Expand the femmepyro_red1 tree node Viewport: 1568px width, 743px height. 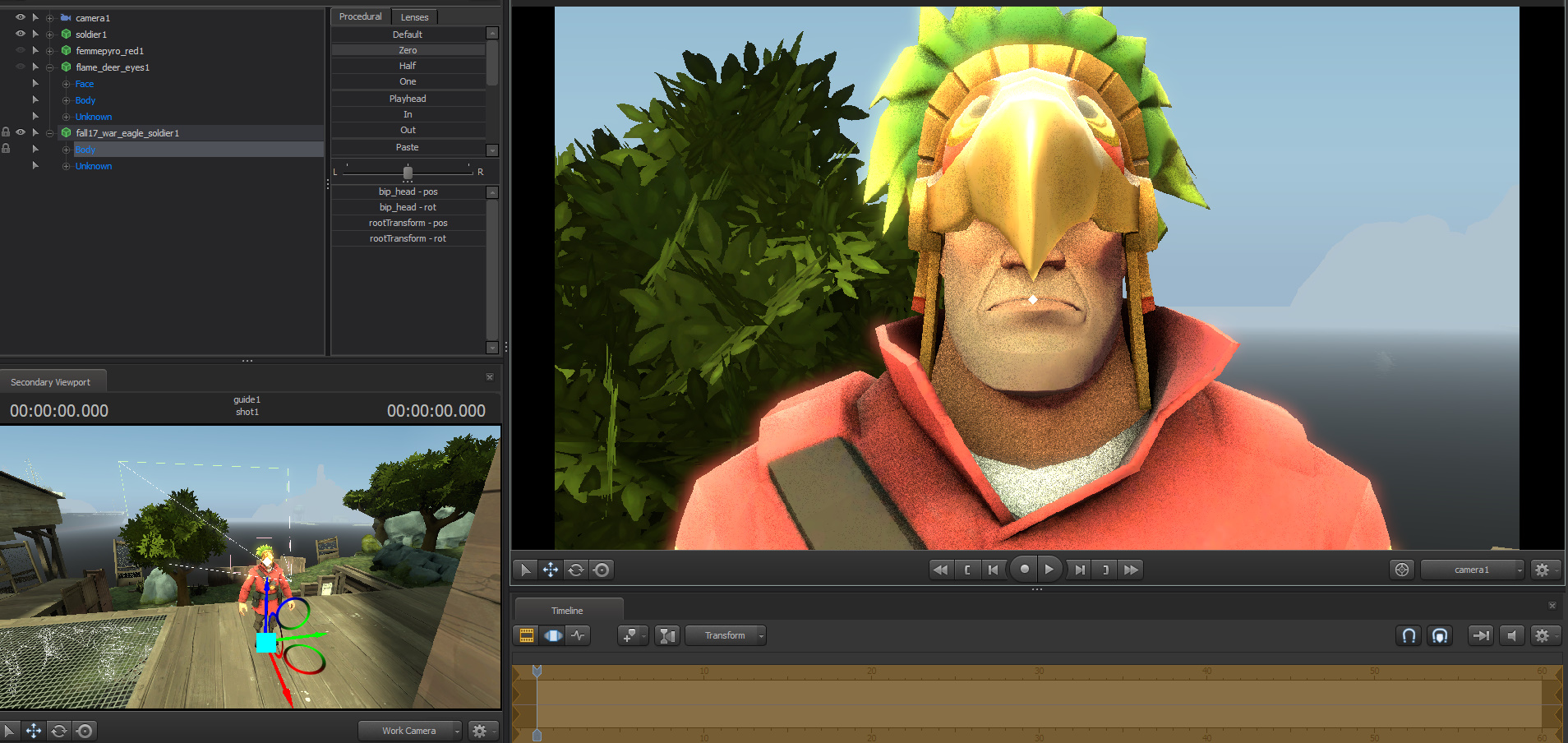[x=50, y=51]
